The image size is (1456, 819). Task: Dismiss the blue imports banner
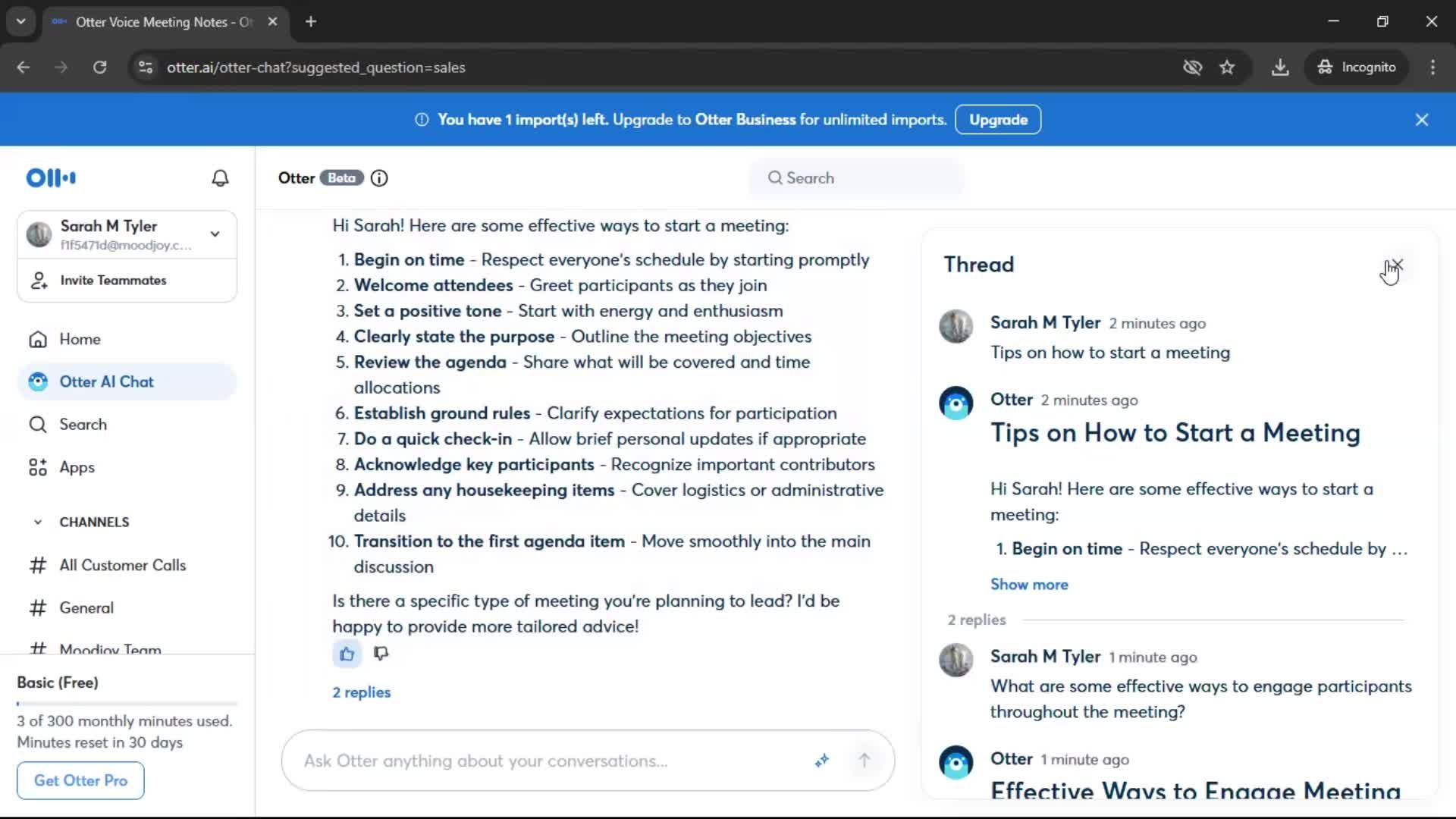pyautogui.click(x=1422, y=120)
